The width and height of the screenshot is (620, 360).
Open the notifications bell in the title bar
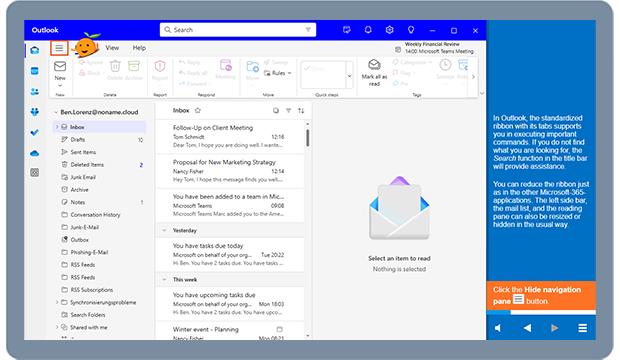(368, 30)
